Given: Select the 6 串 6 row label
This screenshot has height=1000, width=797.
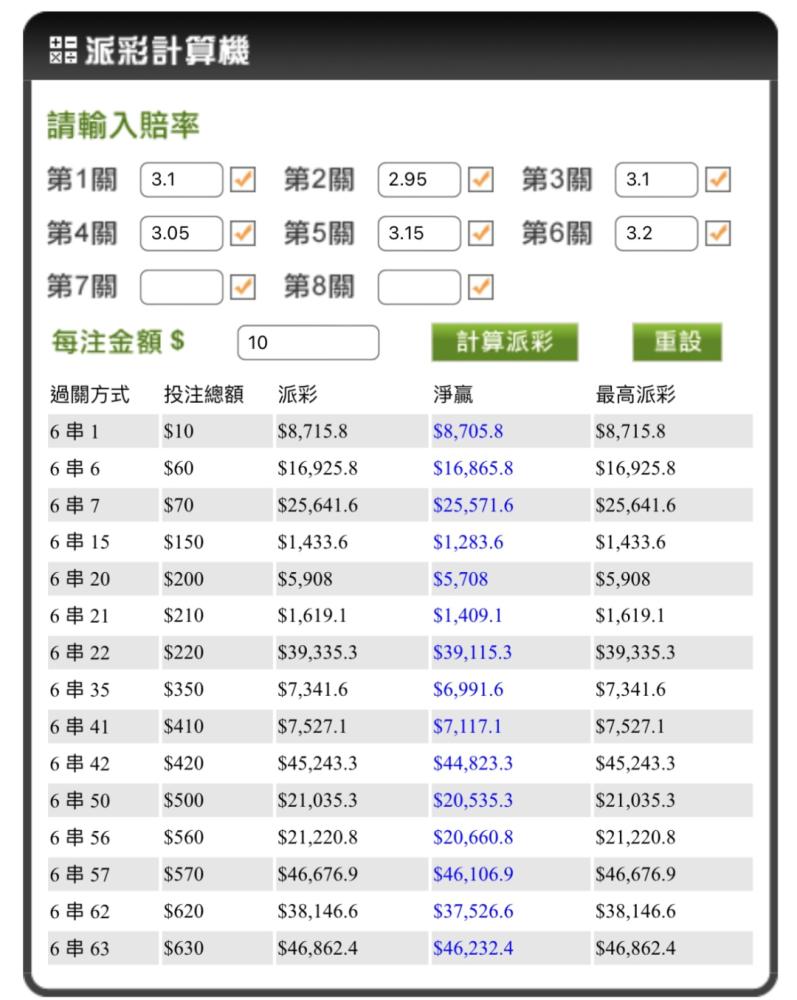Looking at the screenshot, I should click(x=75, y=468).
